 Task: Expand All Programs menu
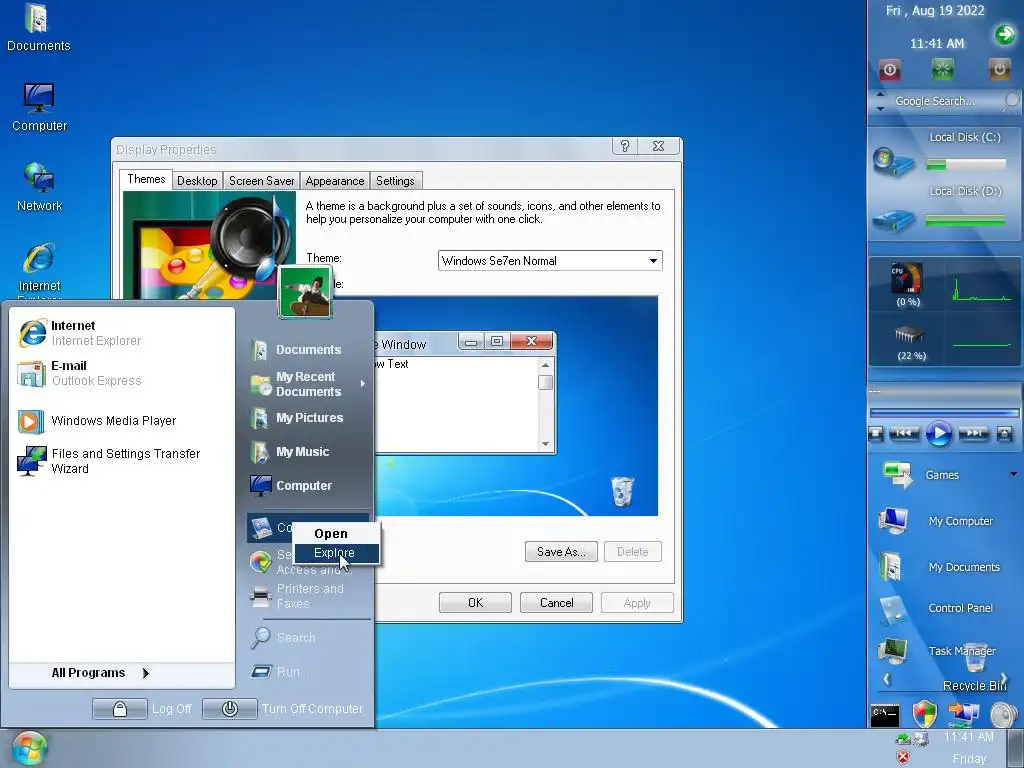101,673
